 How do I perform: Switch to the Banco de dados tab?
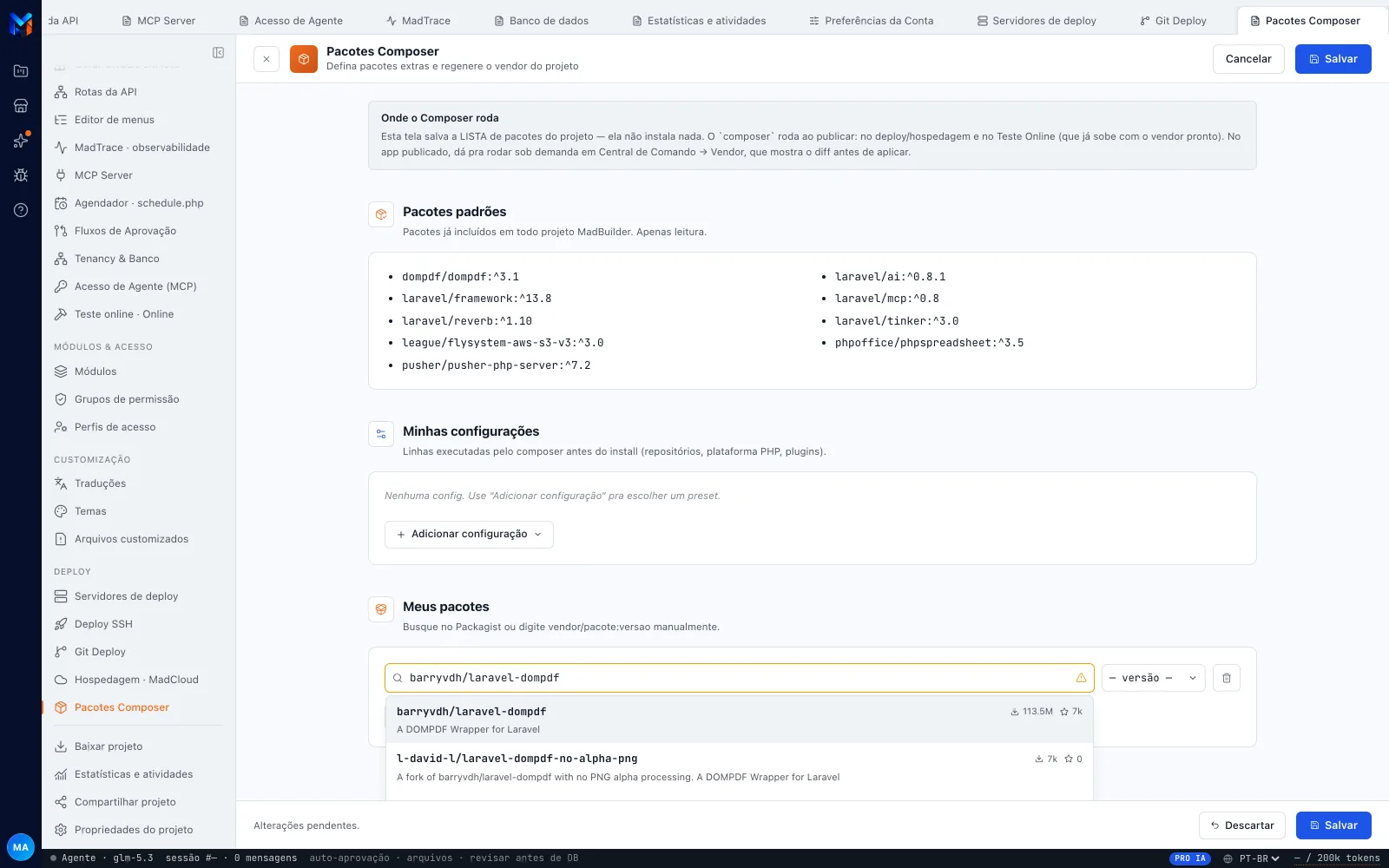542,21
